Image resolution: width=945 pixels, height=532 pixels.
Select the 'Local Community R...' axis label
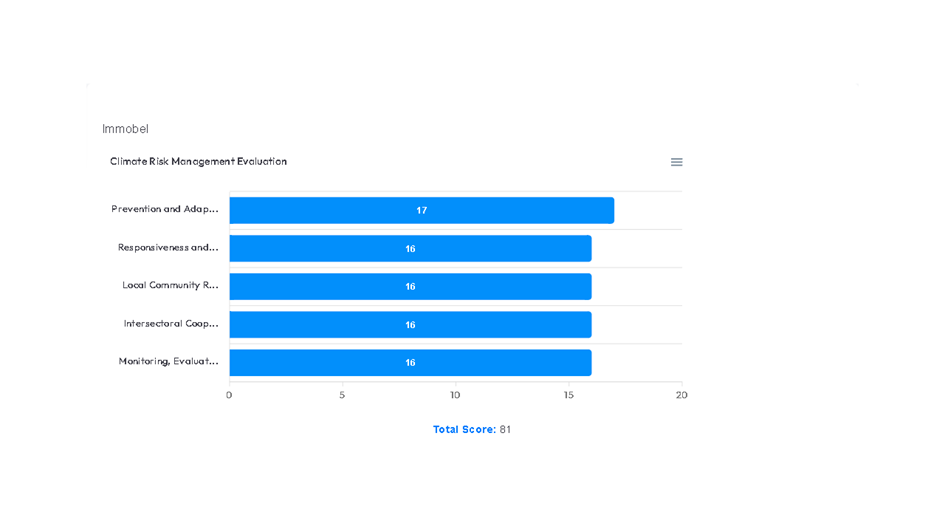(170, 286)
